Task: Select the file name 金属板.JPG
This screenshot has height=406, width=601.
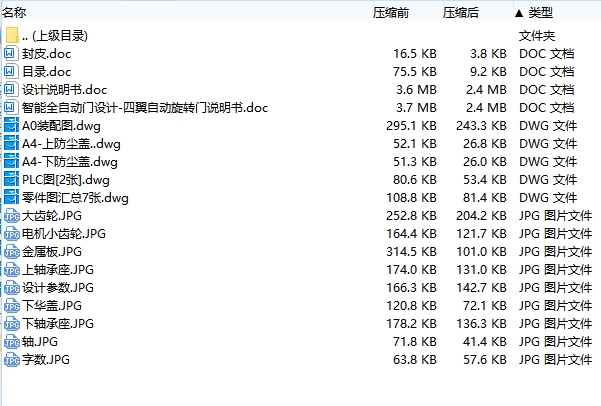Action: pyautogui.click(x=52, y=252)
